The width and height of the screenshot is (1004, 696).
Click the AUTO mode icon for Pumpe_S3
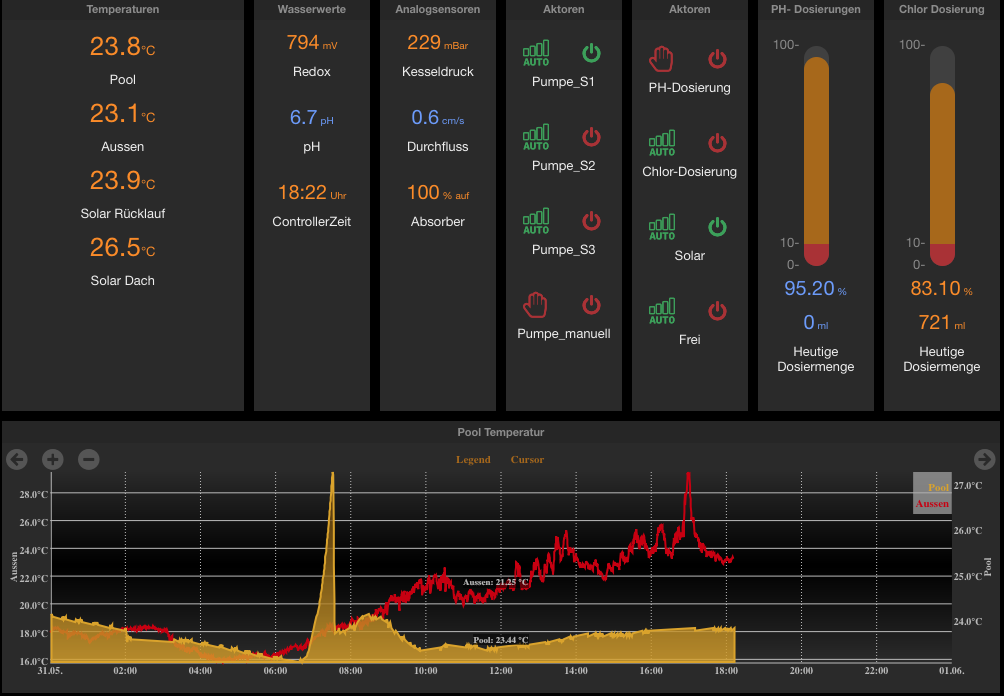coord(536,221)
